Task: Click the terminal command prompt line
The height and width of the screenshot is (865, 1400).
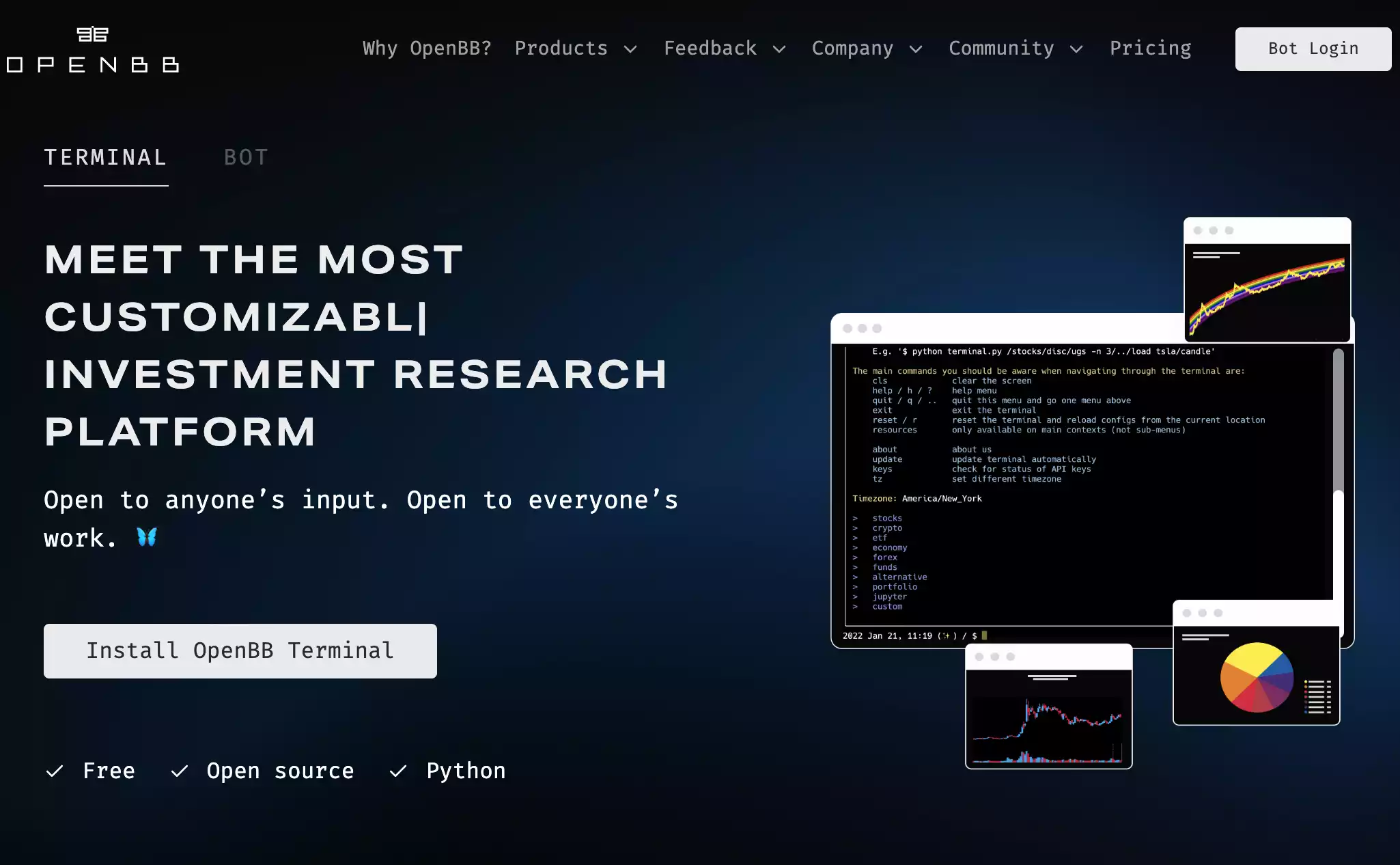Action: coord(915,635)
